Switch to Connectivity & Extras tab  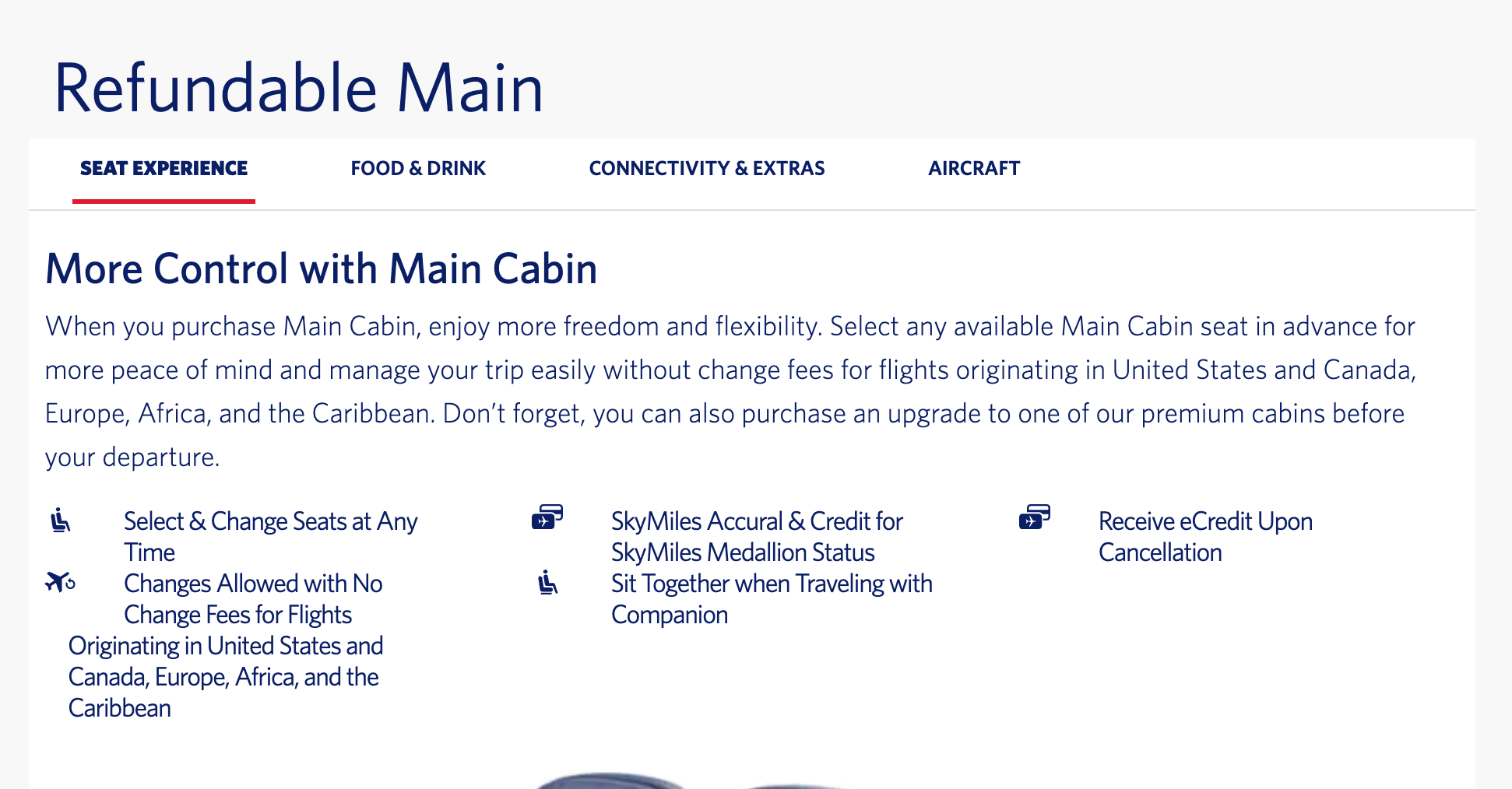pyautogui.click(x=706, y=168)
